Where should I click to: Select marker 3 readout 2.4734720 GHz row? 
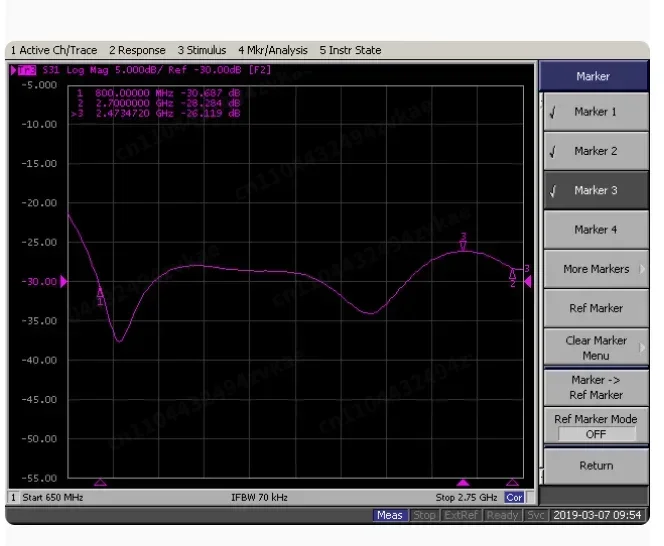tap(155, 114)
